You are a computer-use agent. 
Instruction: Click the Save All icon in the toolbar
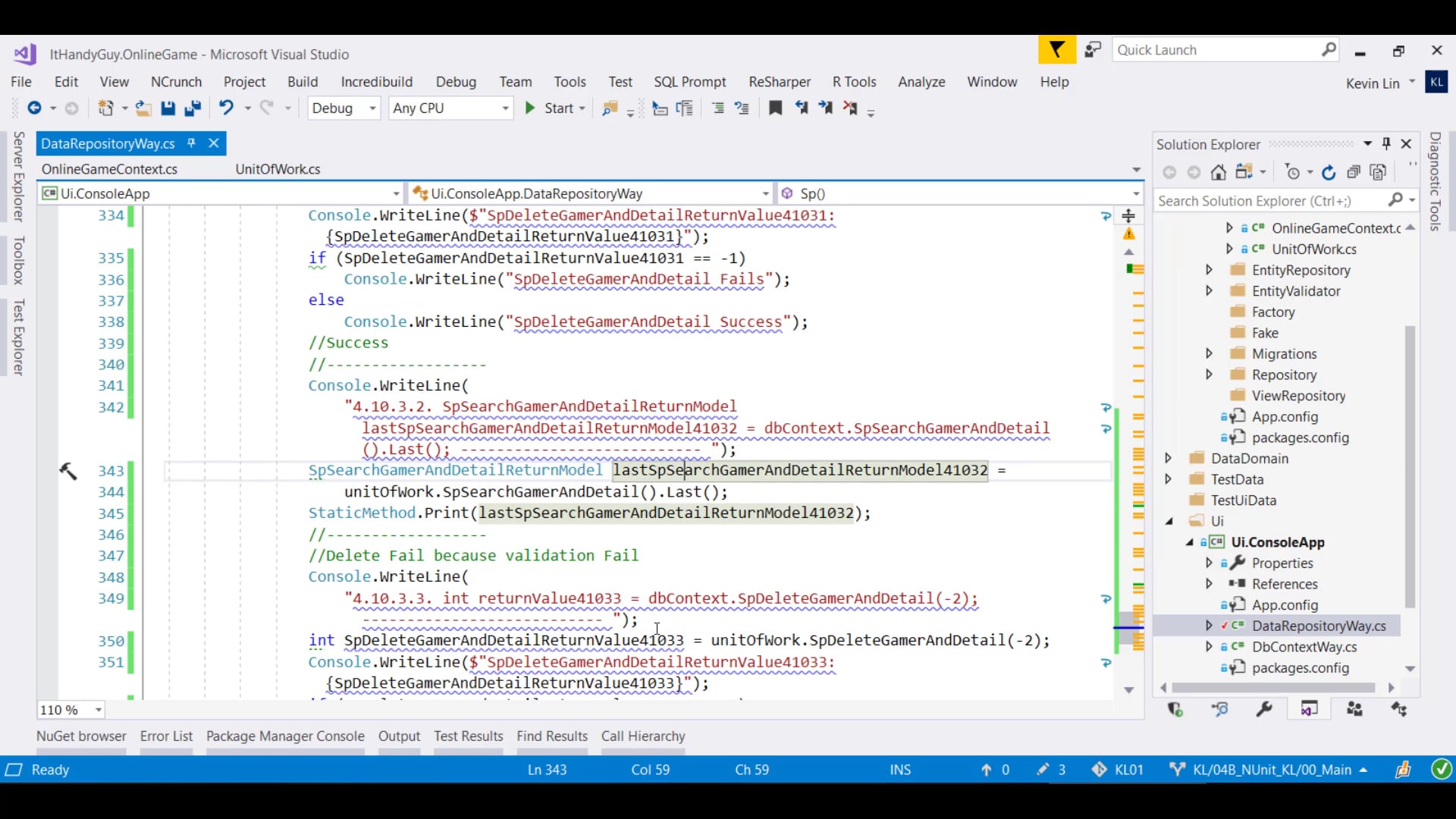193,108
